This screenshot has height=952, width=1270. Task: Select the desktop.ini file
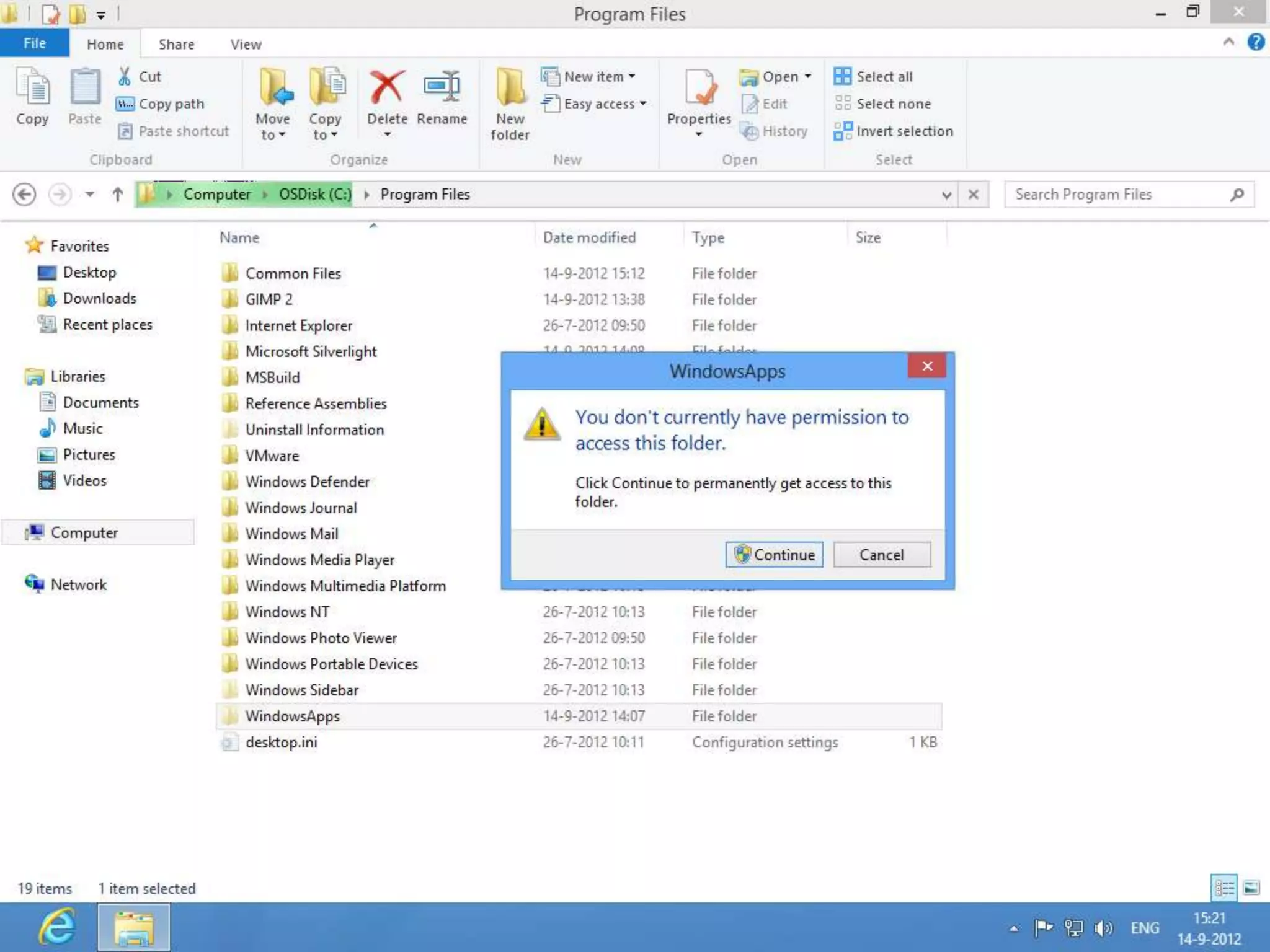tap(281, 742)
